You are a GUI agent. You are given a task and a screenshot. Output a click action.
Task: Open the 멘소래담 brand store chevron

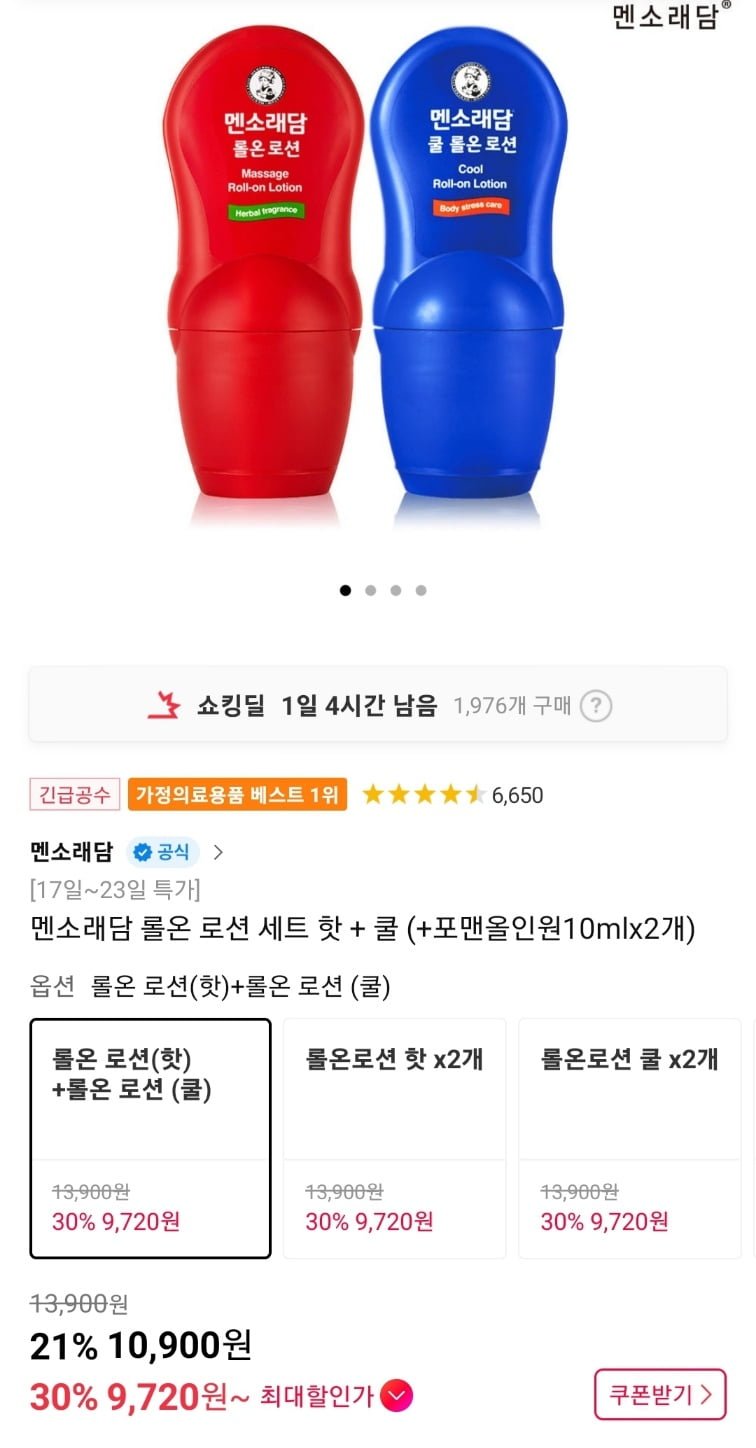[219, 852]
